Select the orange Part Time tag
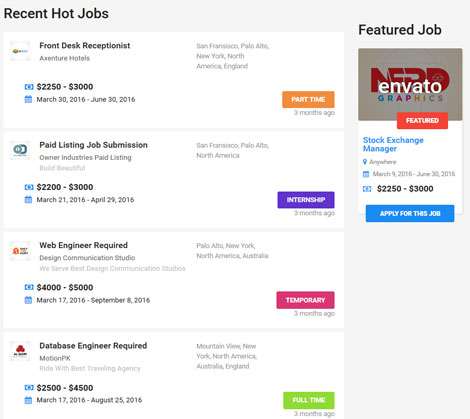470x419 pixels. click(x=308, y=99)
